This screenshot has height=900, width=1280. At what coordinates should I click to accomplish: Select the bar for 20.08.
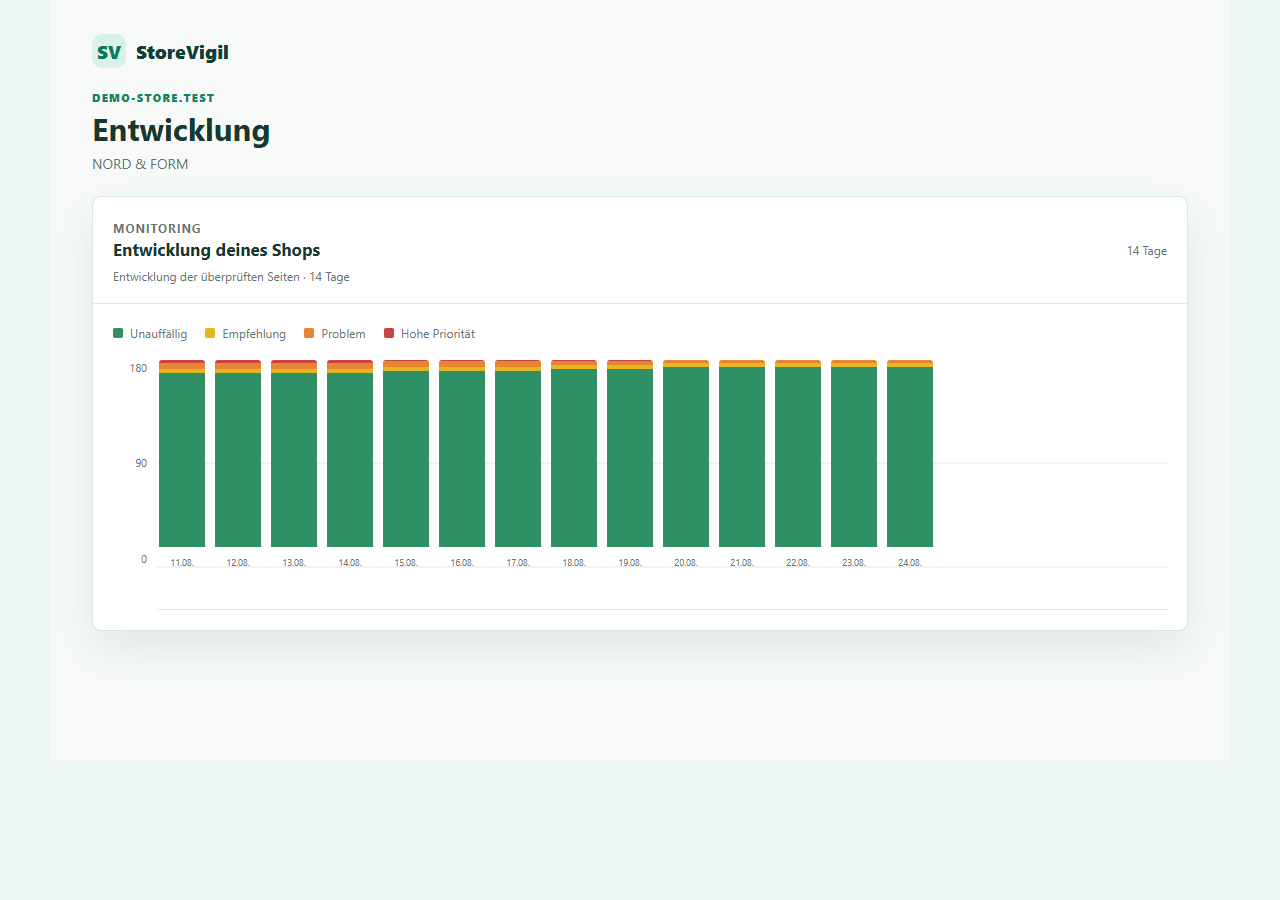(x=686, y=453)
